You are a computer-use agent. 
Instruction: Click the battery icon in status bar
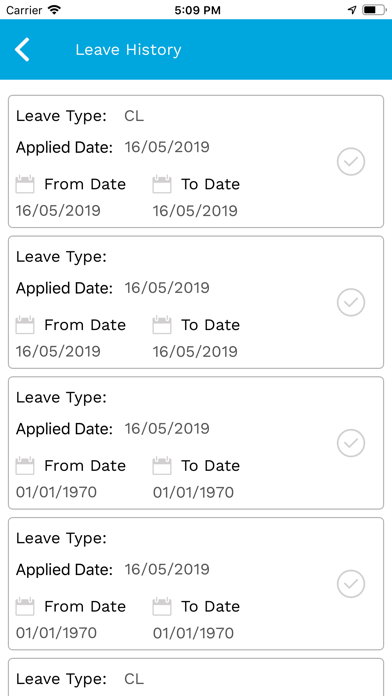(x=375, y=10)
